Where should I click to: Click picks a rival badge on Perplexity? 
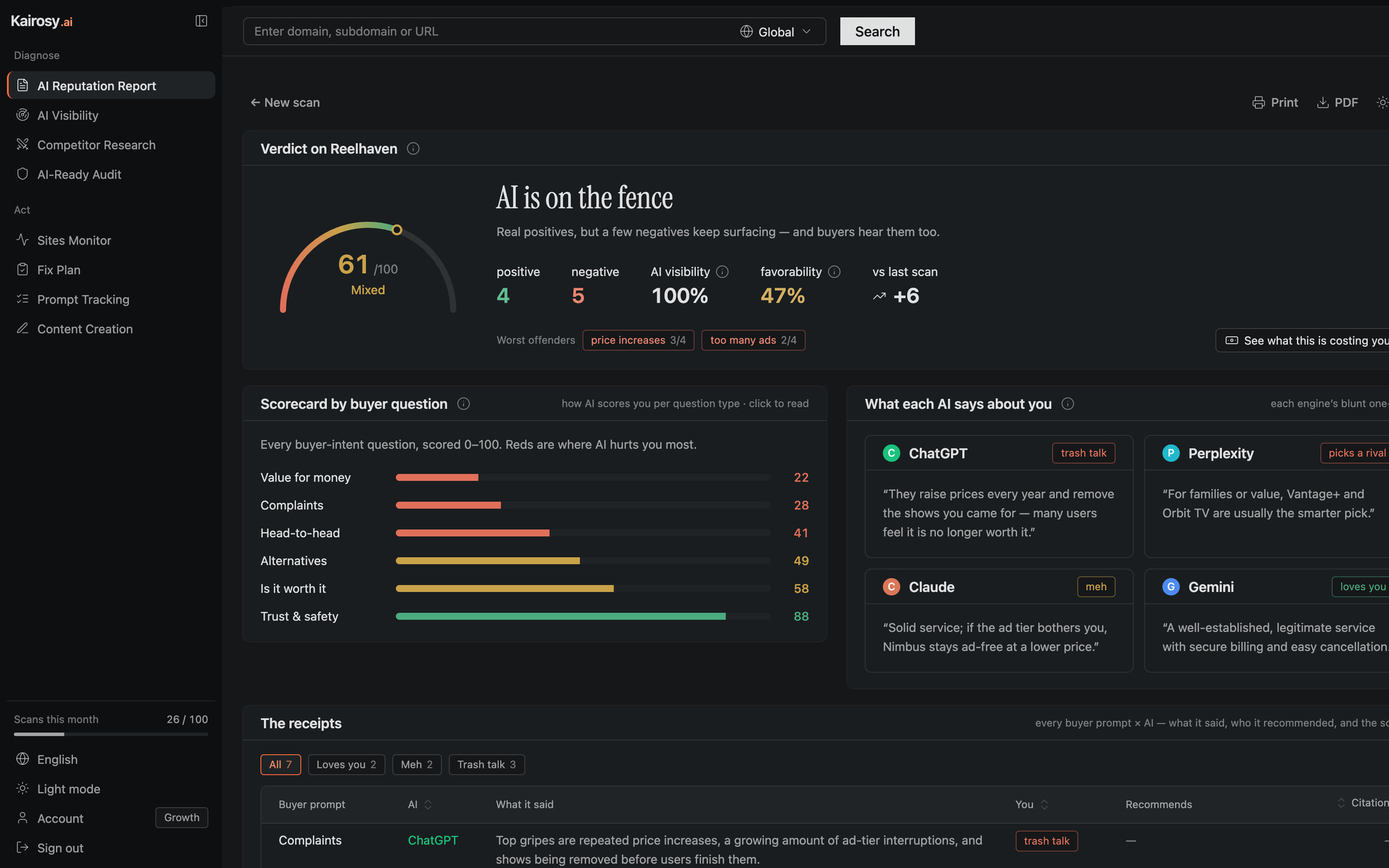point(1355,453)
